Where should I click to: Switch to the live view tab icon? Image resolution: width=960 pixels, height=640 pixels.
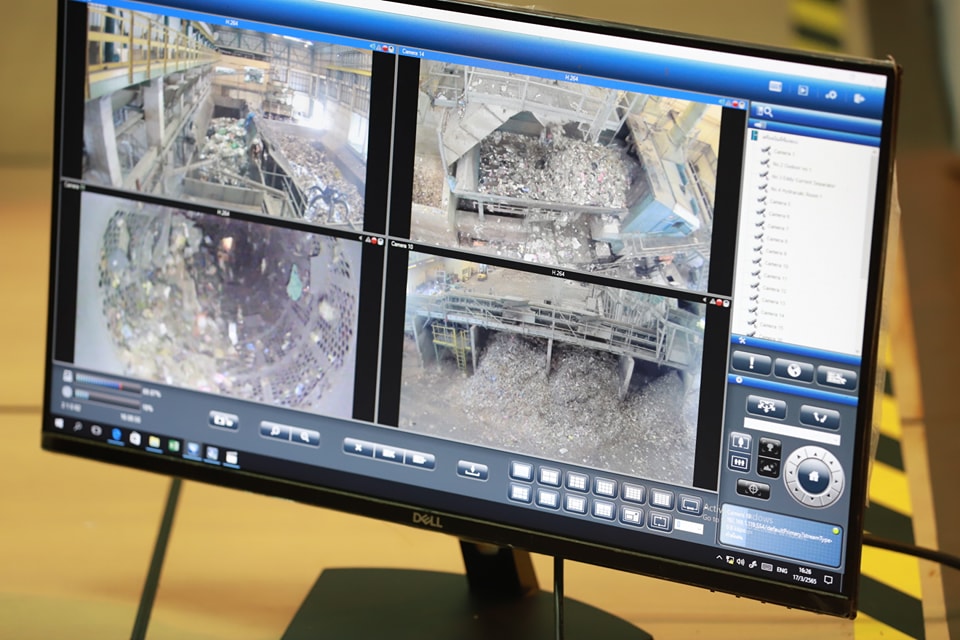coord(774,87)
